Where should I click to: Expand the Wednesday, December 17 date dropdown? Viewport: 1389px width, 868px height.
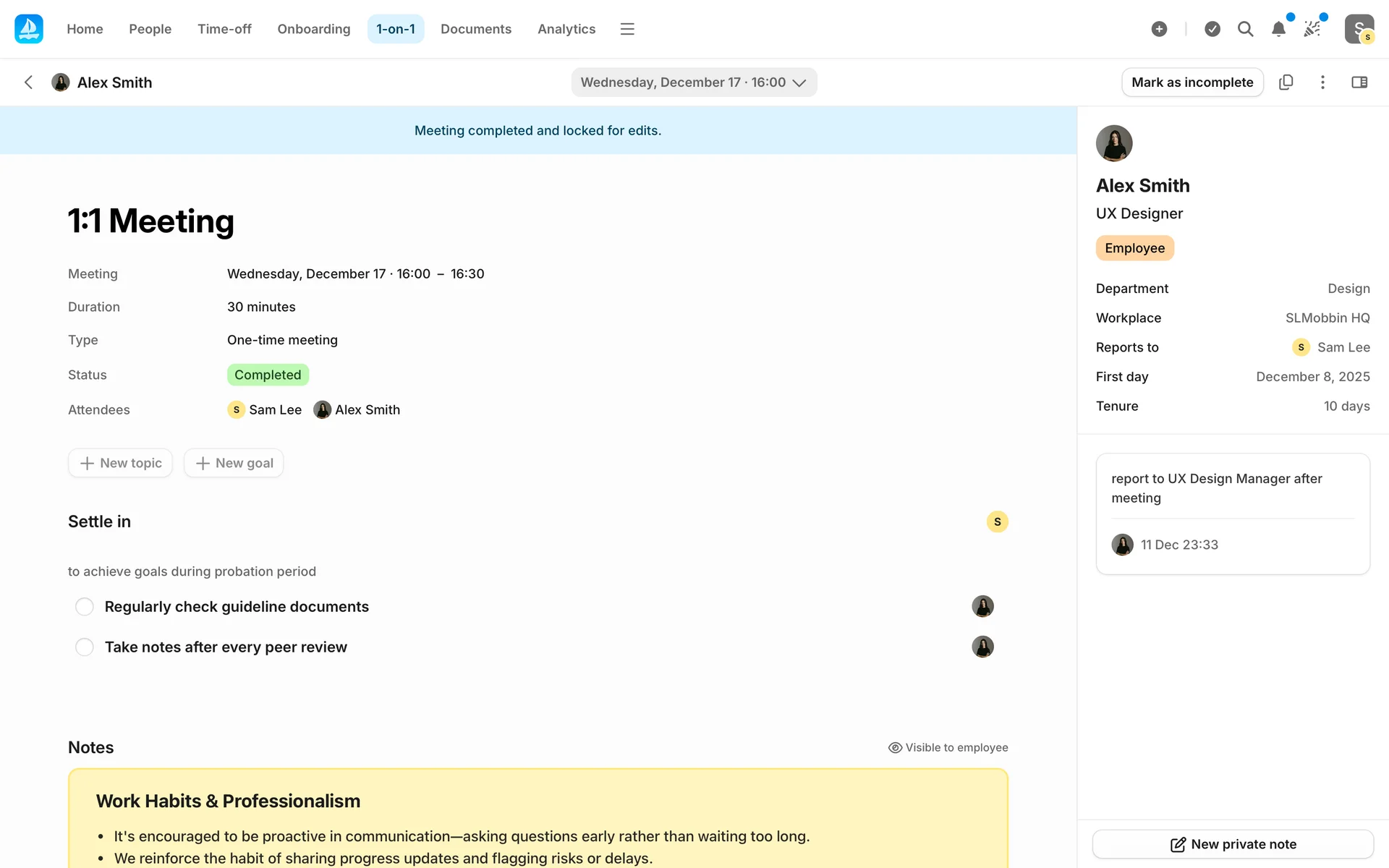[x=694, y=82]
